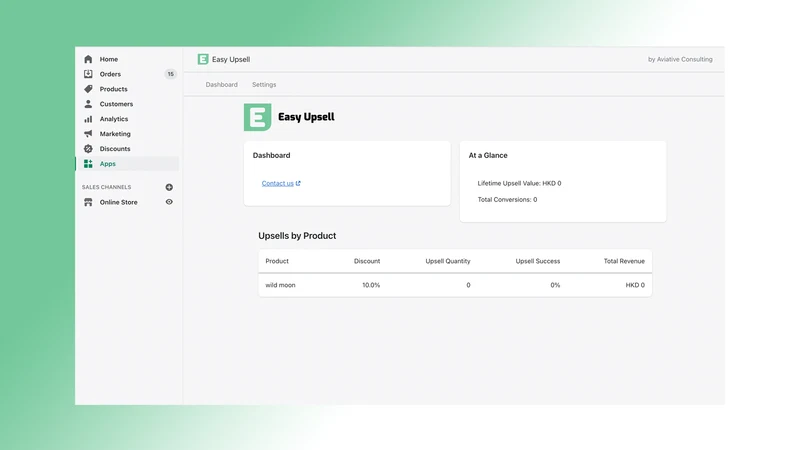View online store via eye icon
The width and height of the screenshot is (800, 450).
pyautogui.click(x=169, y=202)
